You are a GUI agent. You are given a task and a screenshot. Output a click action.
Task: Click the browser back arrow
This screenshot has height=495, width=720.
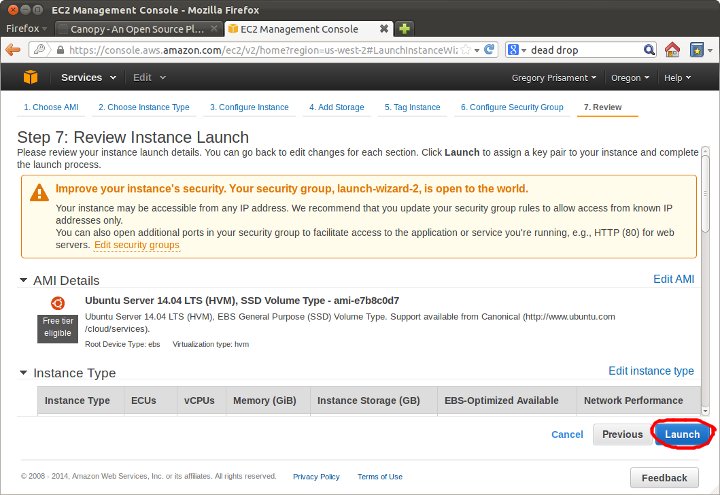13,50
